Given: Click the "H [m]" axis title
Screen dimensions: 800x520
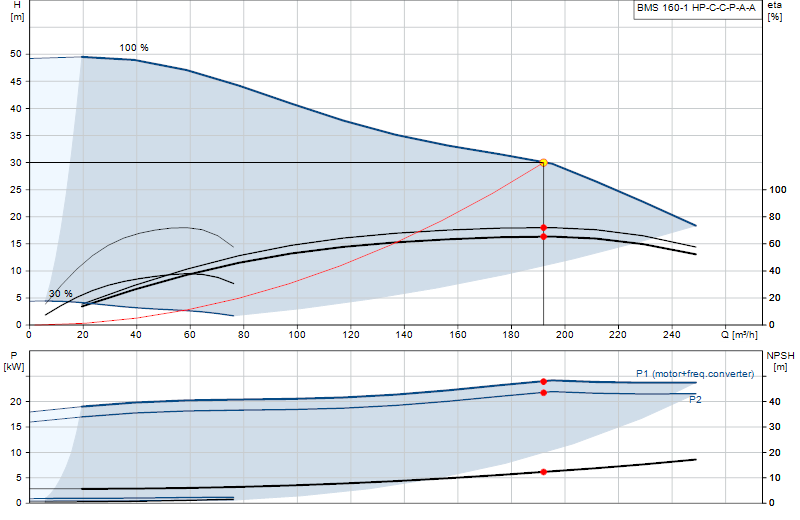Looking at the screenshot, I should (17, 11).
